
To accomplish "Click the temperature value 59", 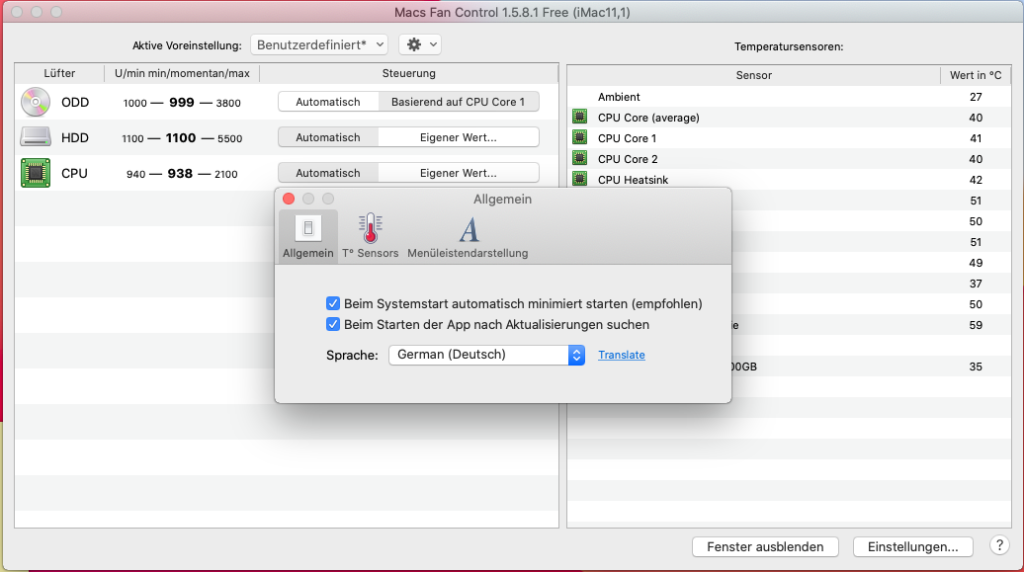I will (976, 325).
